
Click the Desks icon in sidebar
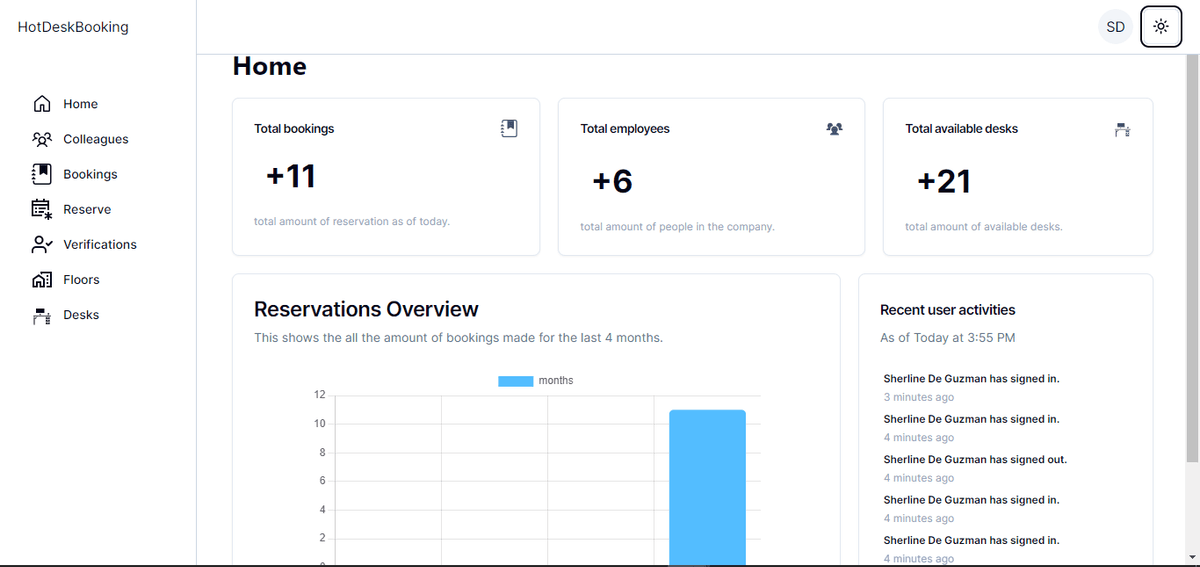(x=42, y=315)
